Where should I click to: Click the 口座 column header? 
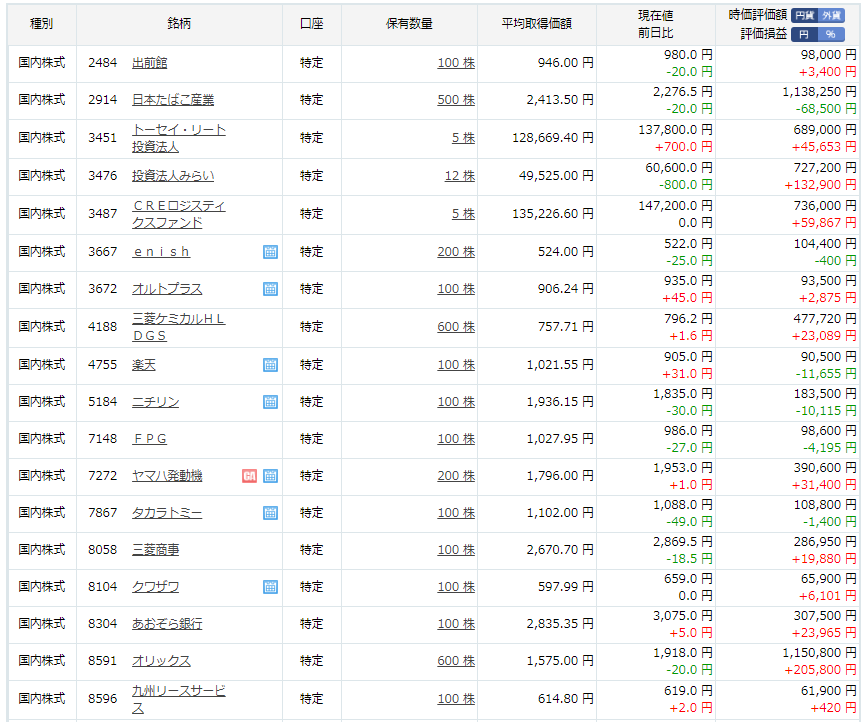312,23
